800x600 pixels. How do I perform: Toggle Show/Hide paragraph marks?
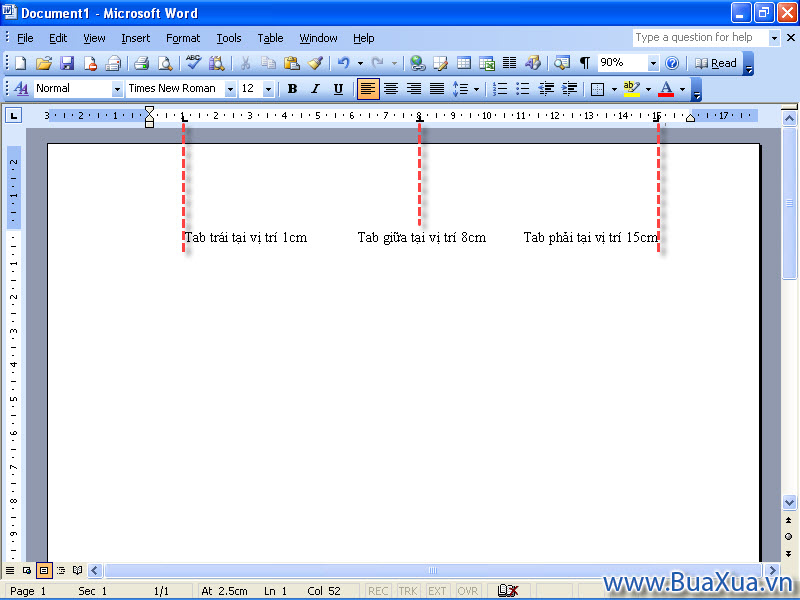pyautogui.click(x=585, y=63)
